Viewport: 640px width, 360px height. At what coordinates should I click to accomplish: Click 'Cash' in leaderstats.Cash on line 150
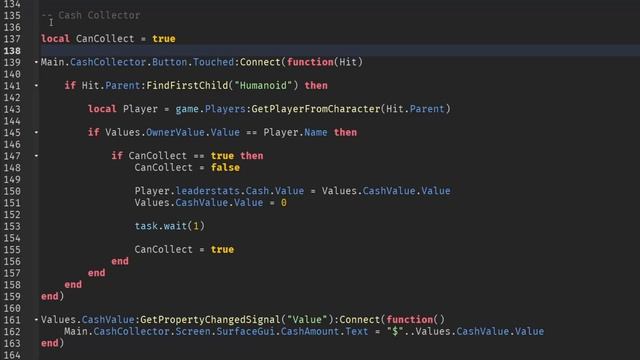257,191
